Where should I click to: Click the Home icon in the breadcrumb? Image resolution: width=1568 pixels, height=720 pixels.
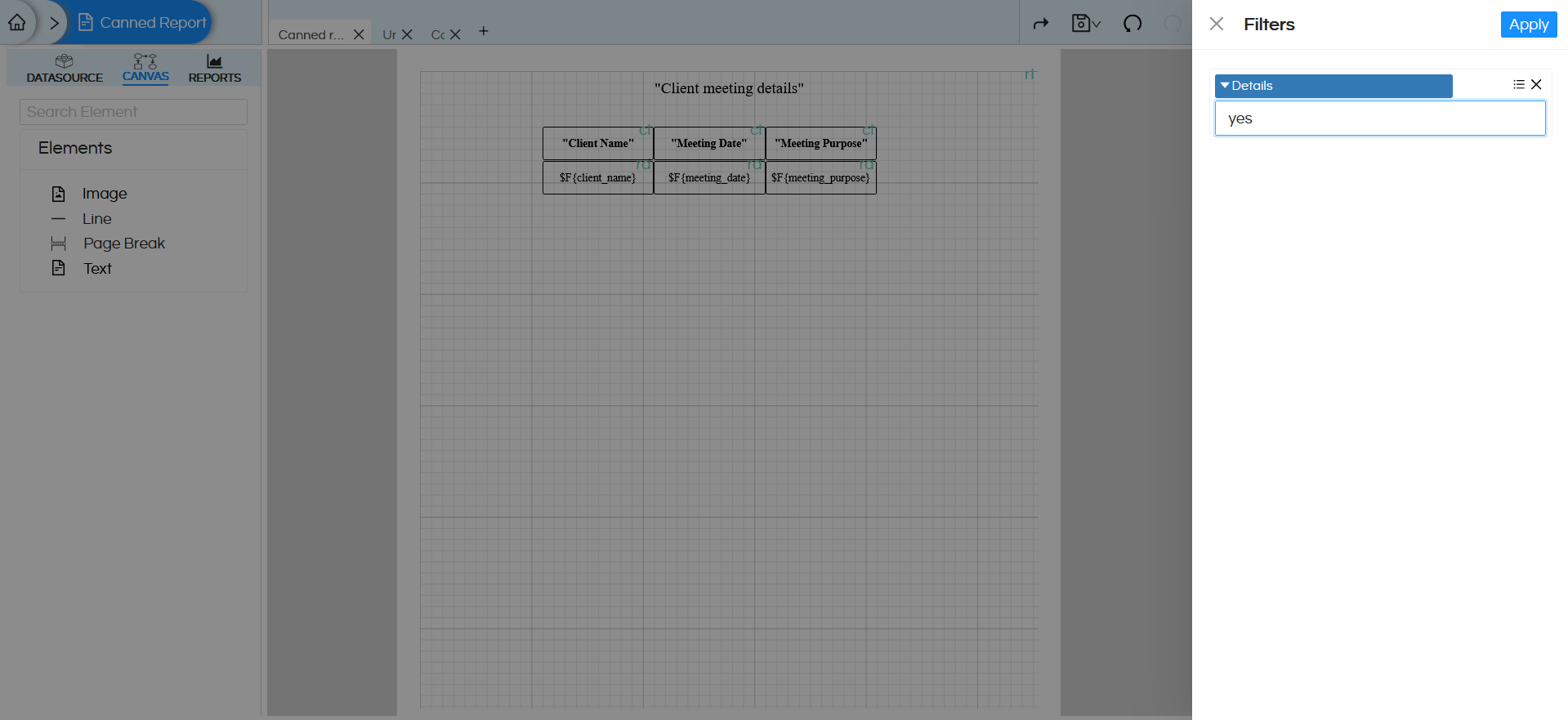pos(17,23)
